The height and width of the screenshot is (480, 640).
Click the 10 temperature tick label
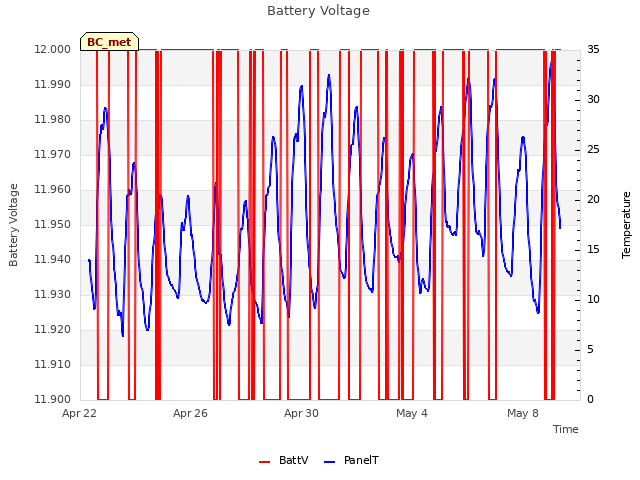click(593, 300)
